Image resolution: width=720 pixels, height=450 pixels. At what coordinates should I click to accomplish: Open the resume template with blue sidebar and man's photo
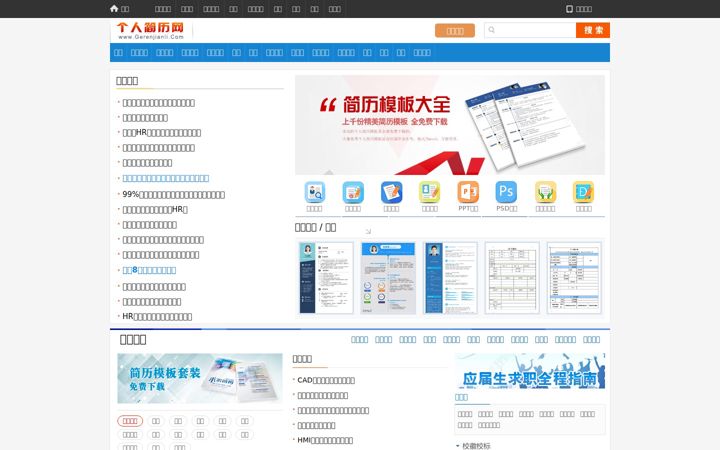tap(450, 278)
